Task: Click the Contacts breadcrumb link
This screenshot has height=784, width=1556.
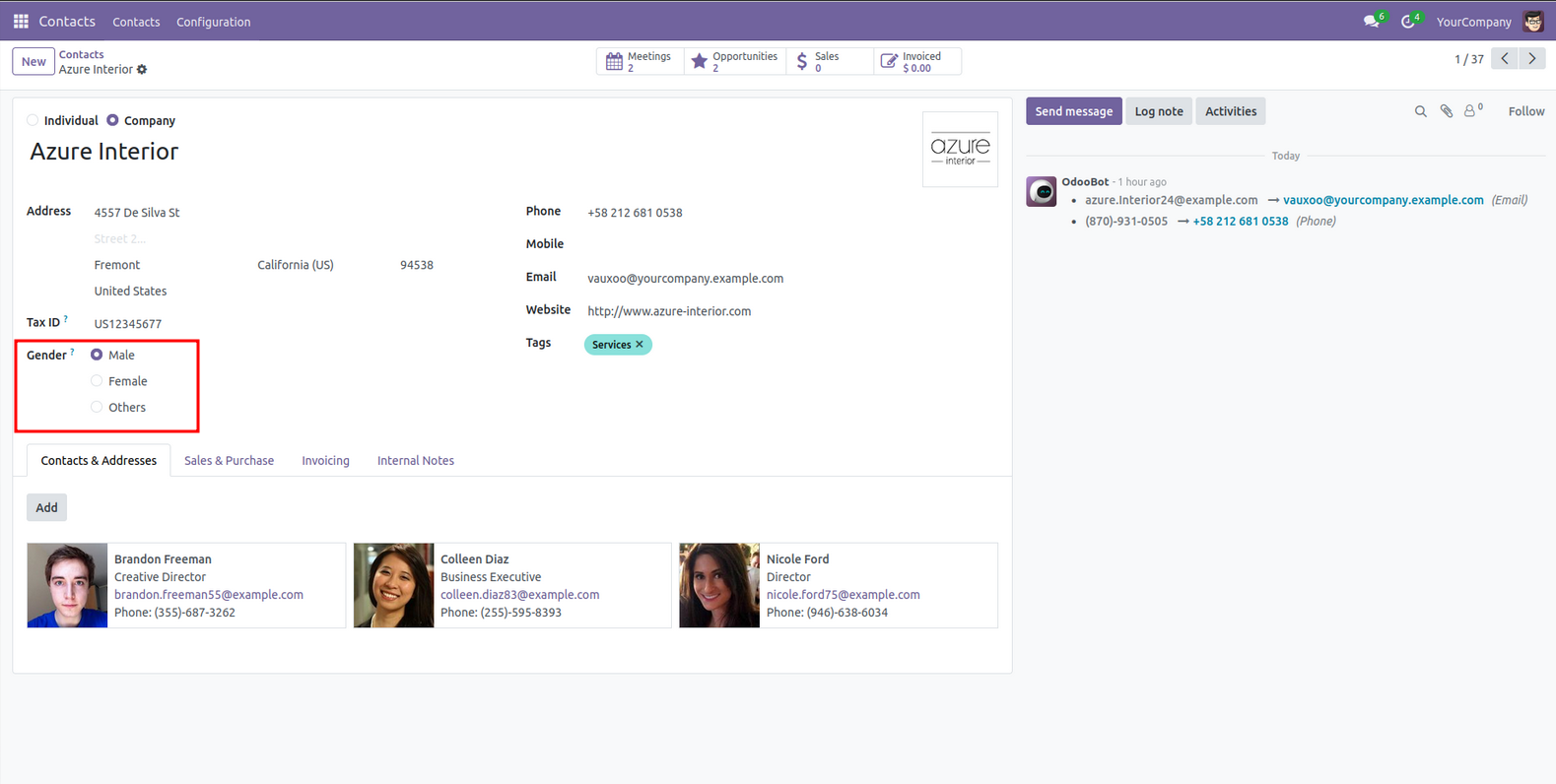Action: [x=81, y=54]
